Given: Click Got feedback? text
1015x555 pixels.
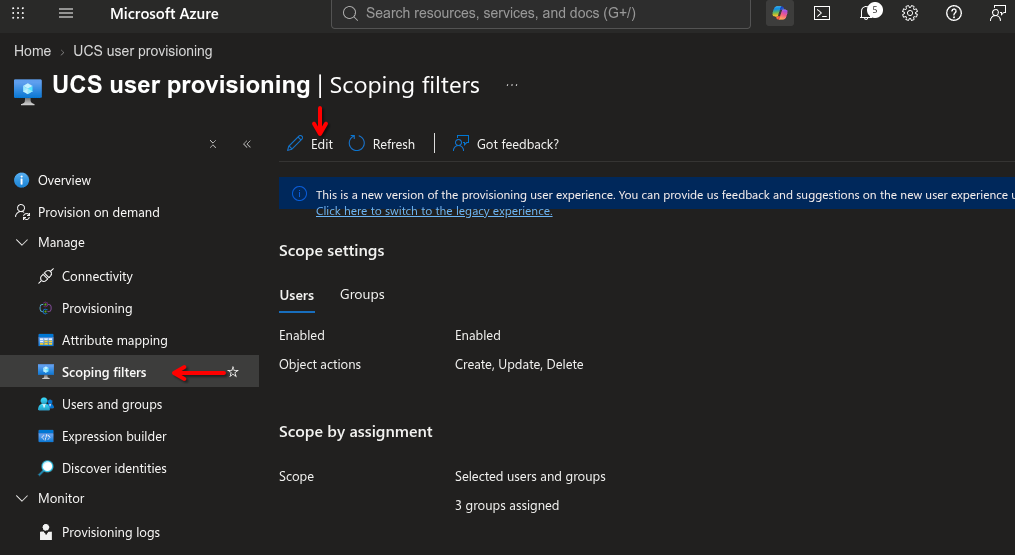Looking at the screenshot, I should [518, 144].
